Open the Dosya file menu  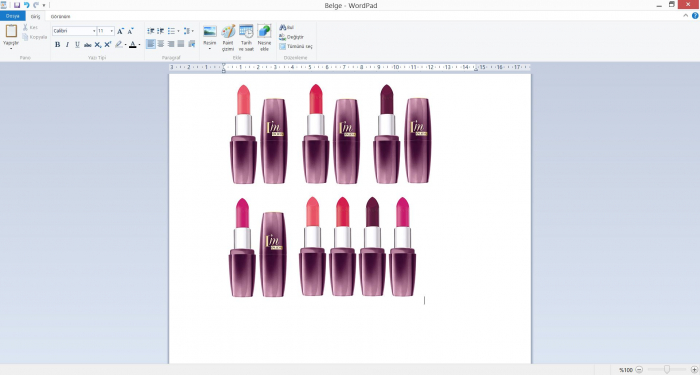tap(12, 16)
